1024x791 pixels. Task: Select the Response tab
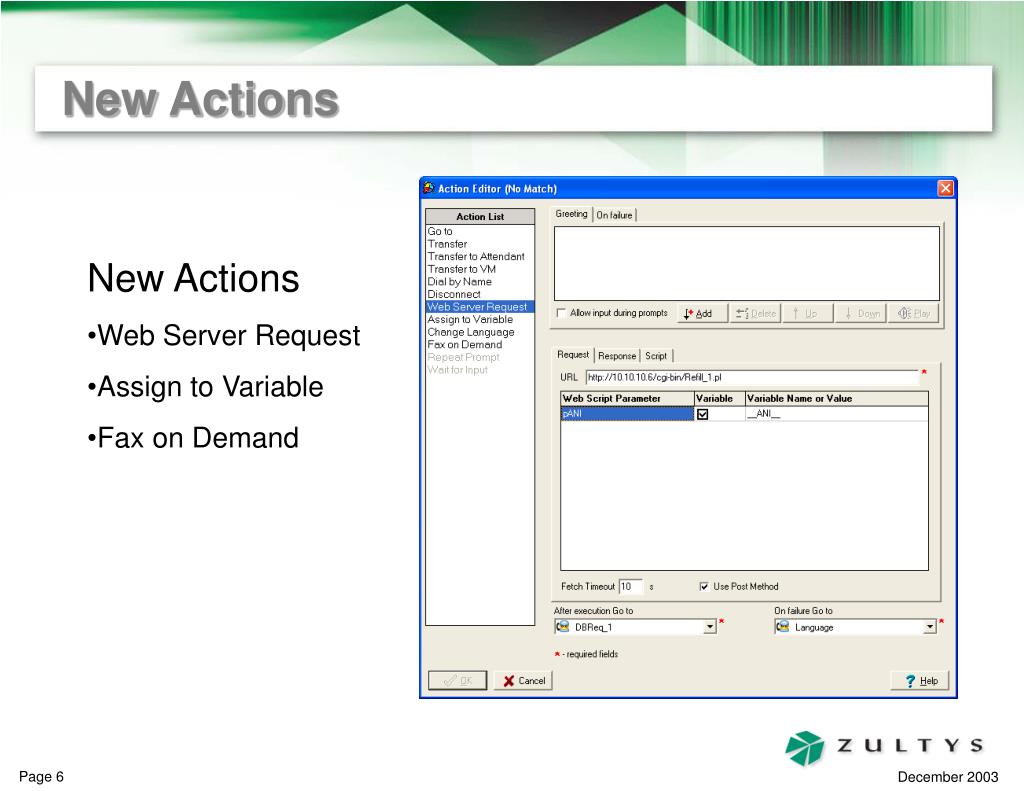pos(617,356)
